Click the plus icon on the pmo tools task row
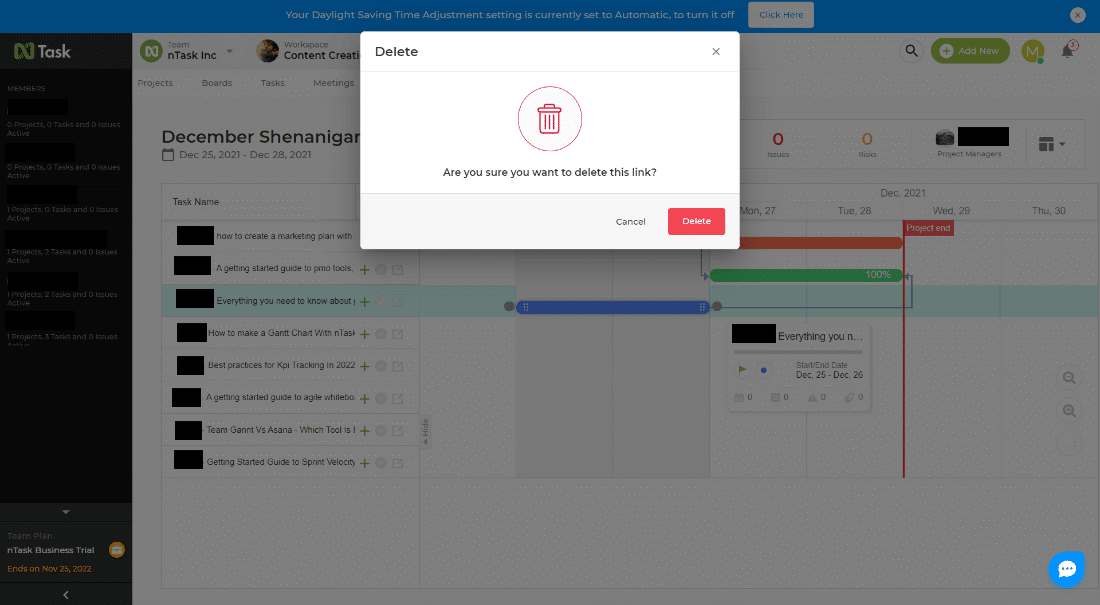Image resolution: width=1100 pixels, height=605 pixels. (365, 267)
